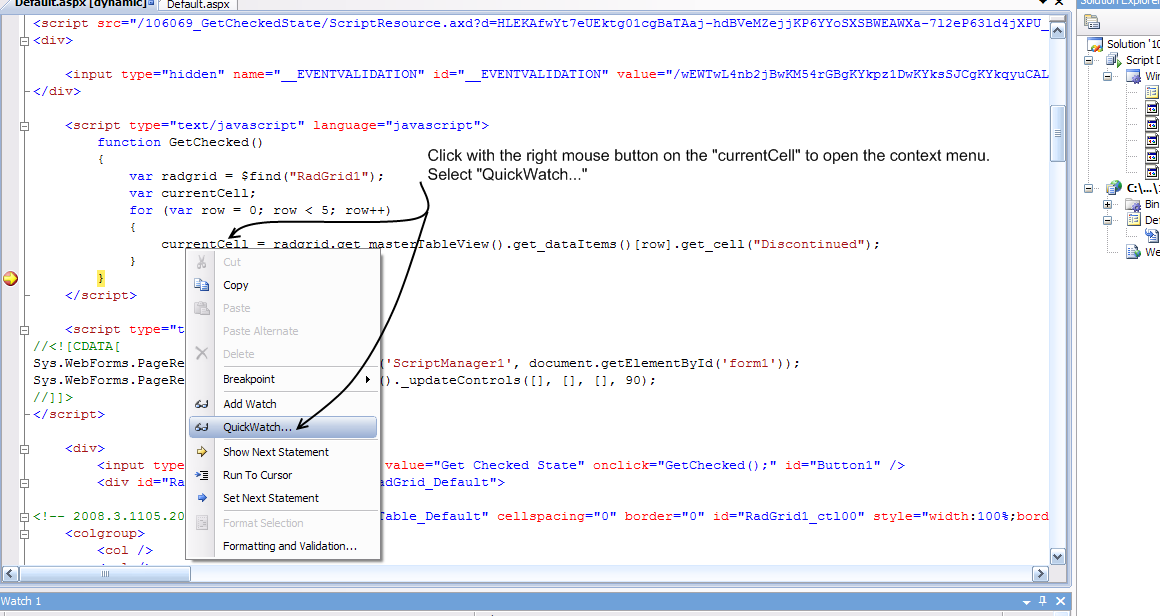Click the glasses icon beside Add Watch
The image size is (1160, 616).
click(201, 404)
